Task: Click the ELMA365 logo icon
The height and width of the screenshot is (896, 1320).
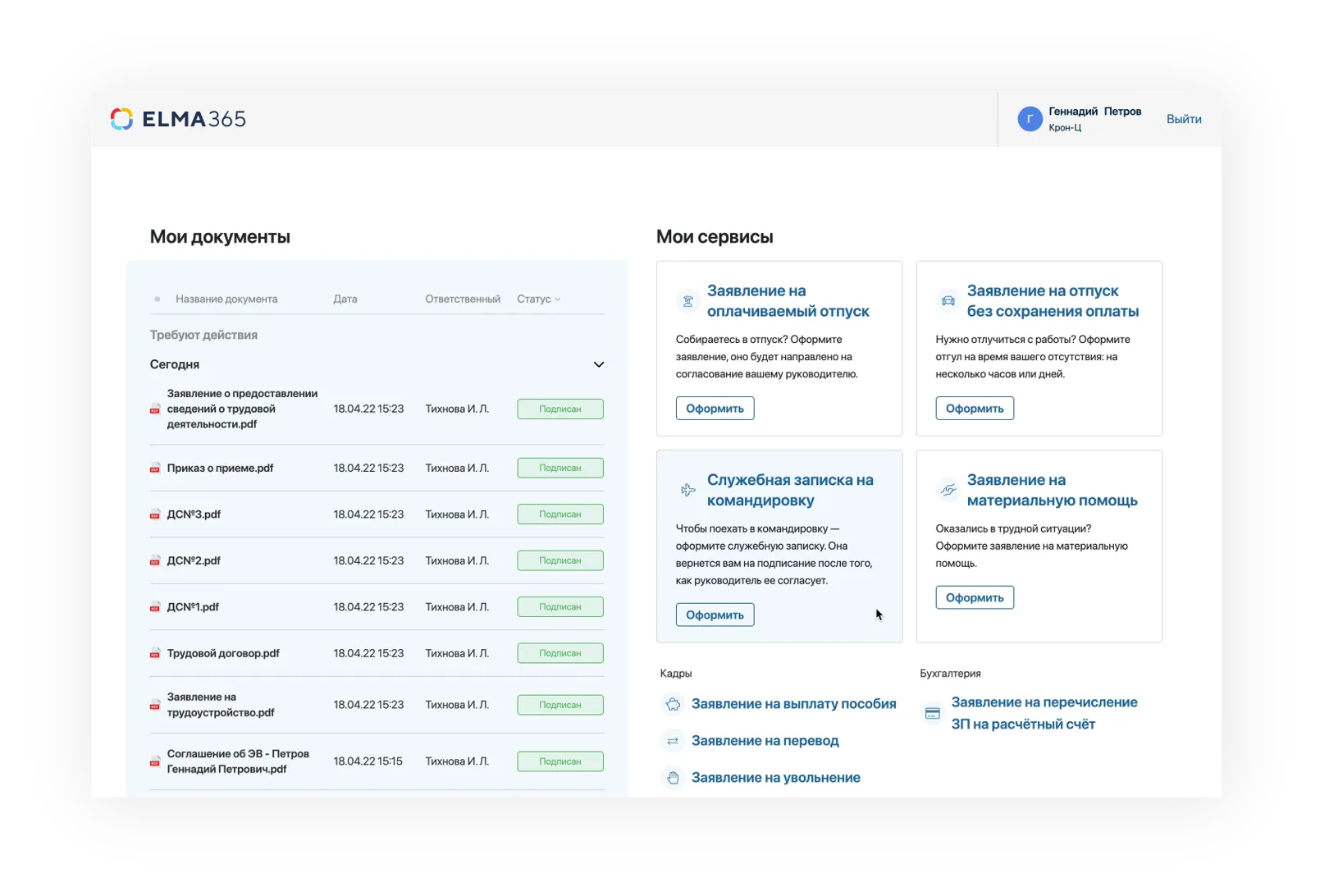Action: [x=121, y=119]
